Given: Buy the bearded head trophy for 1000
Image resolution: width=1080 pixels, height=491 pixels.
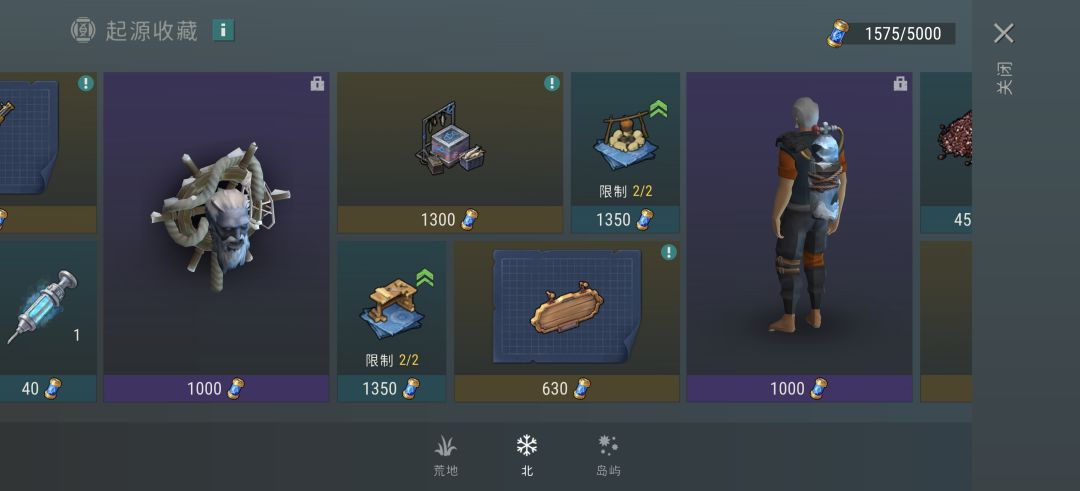Looking at the screenshot, I should 216,388.
